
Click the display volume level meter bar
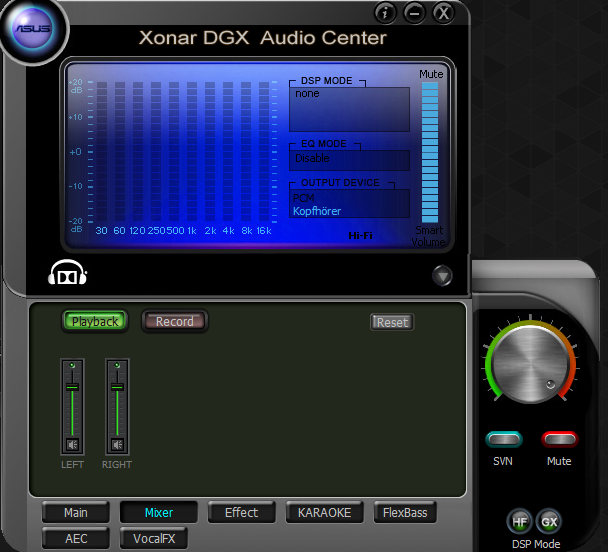coord(430,152)
